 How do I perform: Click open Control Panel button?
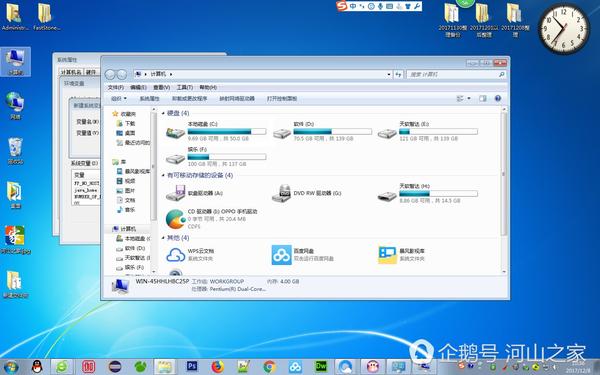[282, 98]
